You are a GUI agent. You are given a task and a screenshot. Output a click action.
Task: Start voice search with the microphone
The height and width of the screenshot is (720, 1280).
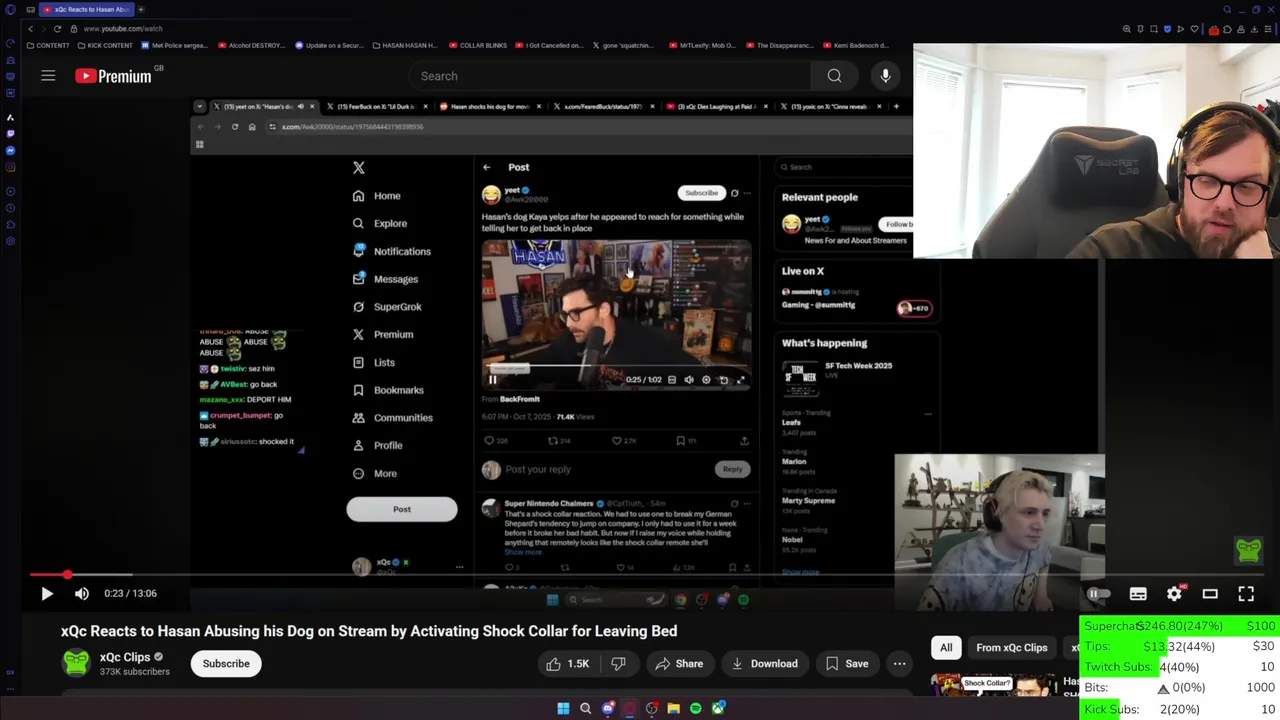(x=885, y=76)
